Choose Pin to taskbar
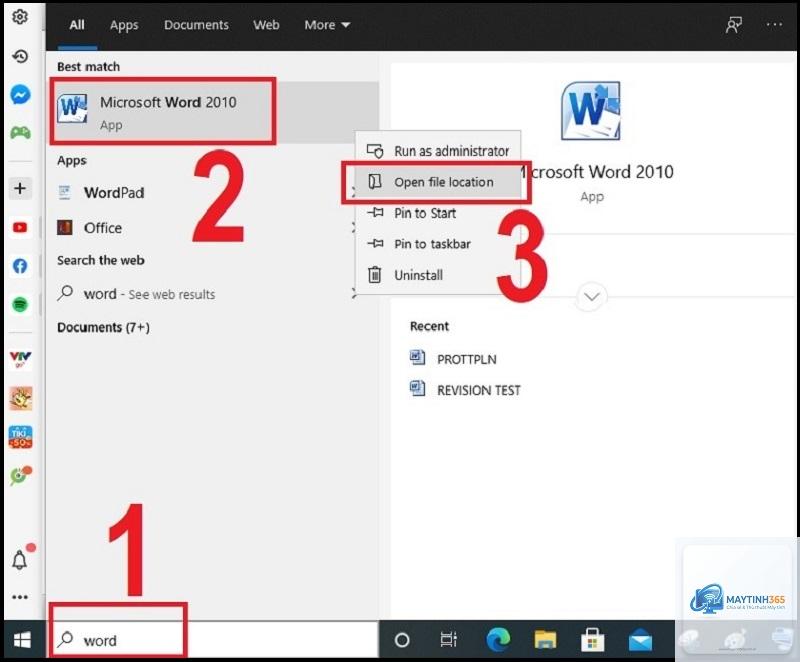The width and height of the screenshot is (800, 662). click(438, 244)
